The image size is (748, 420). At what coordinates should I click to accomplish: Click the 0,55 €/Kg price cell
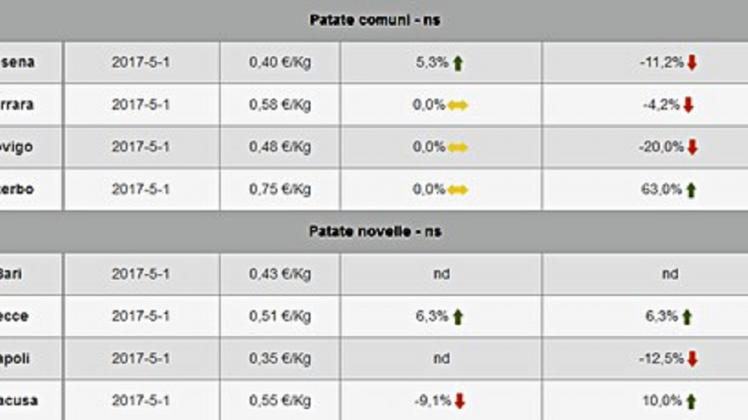280,400
